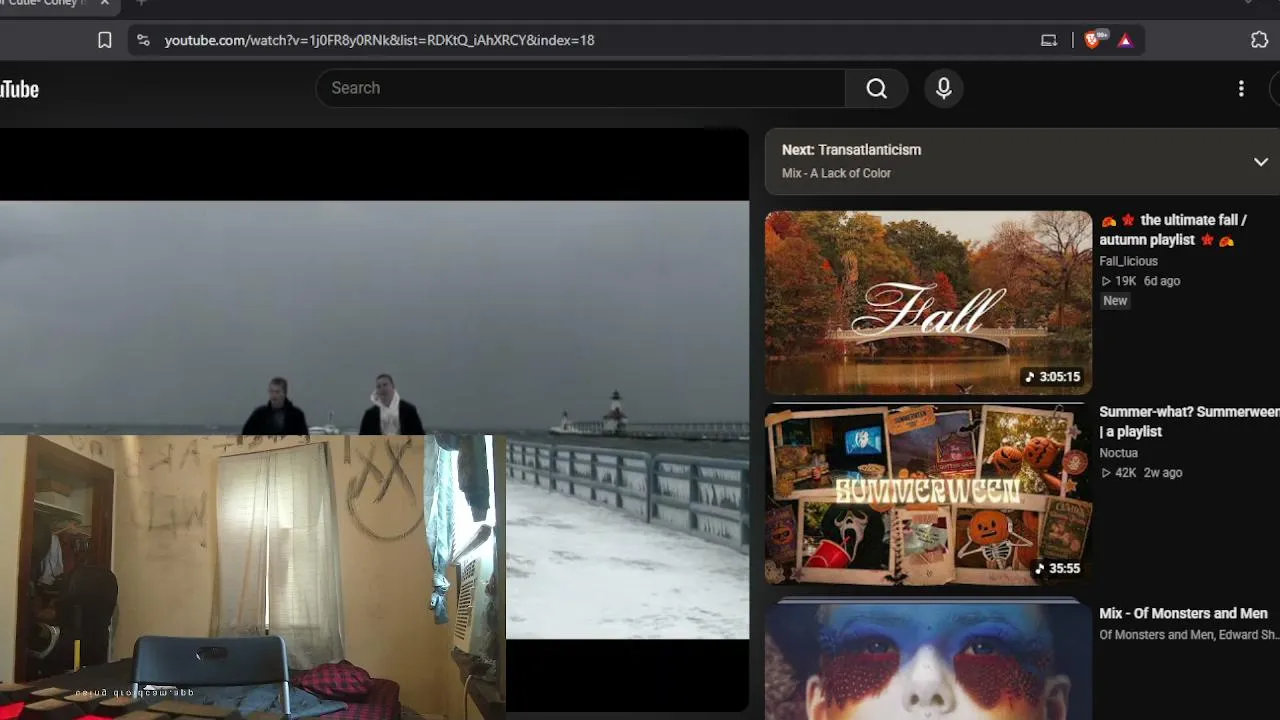Expand the Next: Transatlanticism playlist panel
Screen dimensions: 1280x720
tap(1260, 161)
